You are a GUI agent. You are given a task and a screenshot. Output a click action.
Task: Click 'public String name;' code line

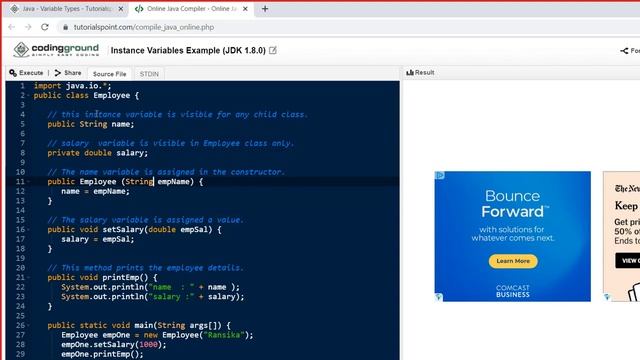91,124
